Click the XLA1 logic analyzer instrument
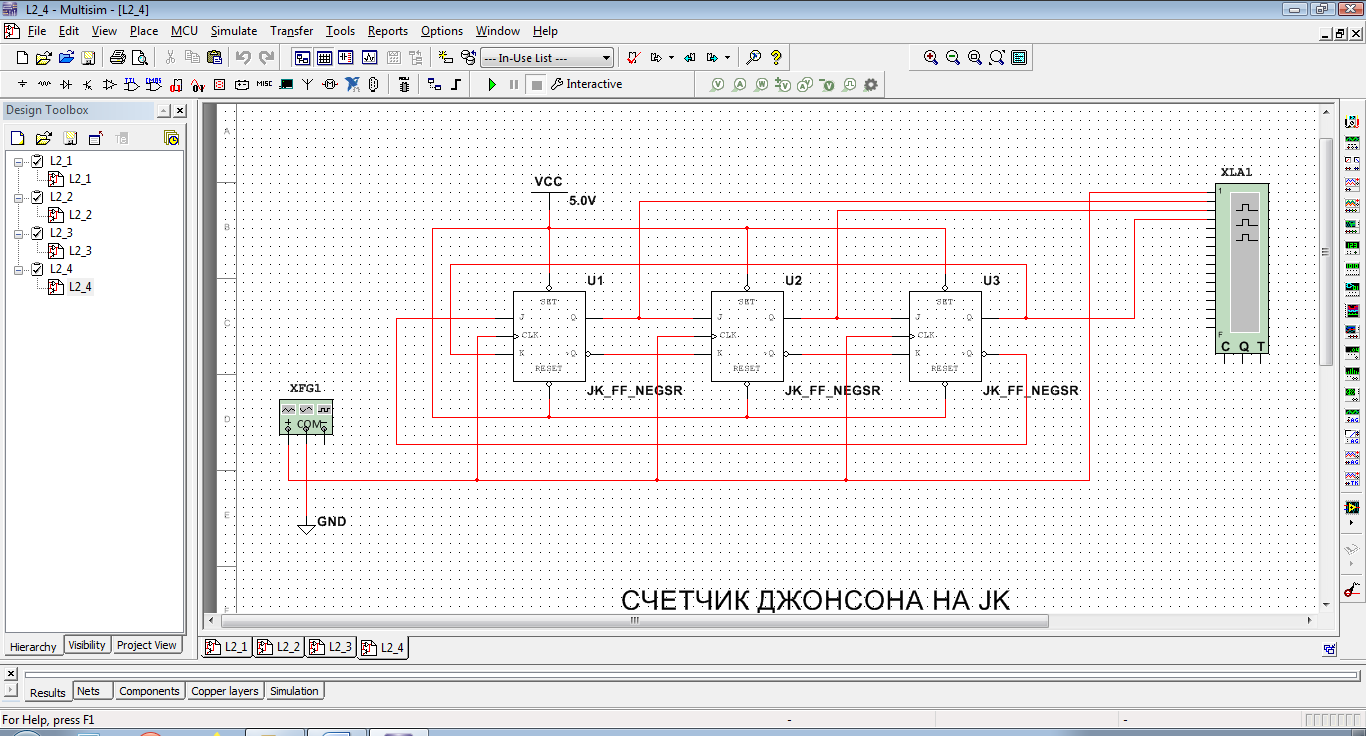The width and height of the screenshot is (1366, 736). (1241, 268)
